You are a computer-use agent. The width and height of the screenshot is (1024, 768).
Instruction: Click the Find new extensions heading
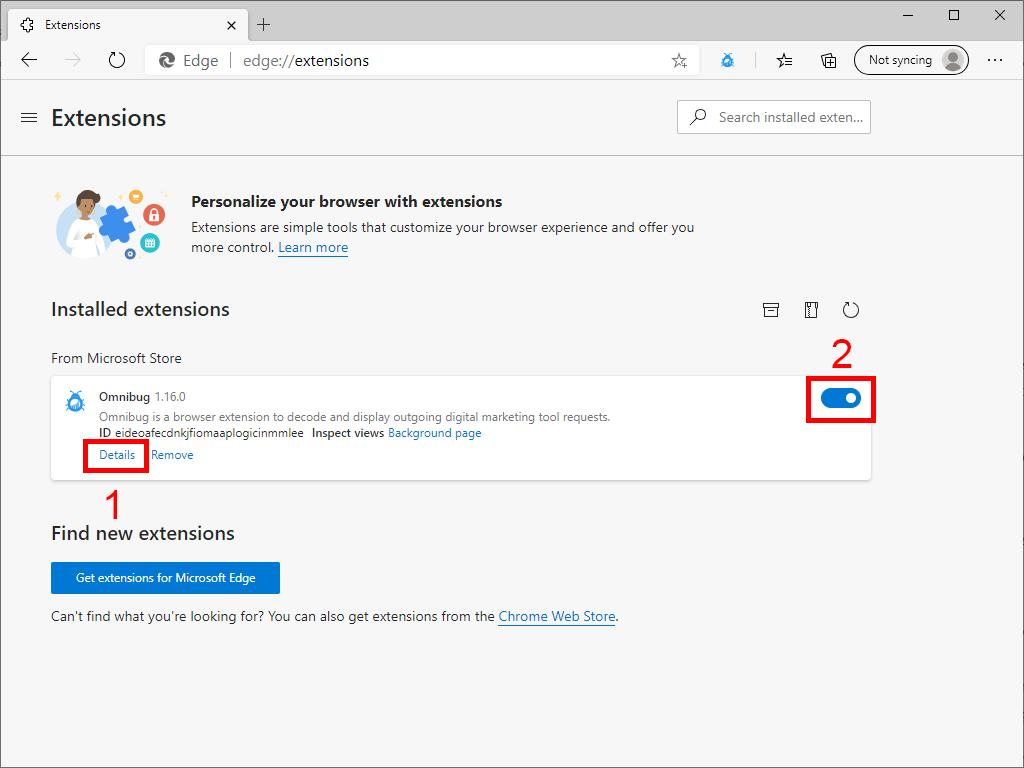point(142,533)
